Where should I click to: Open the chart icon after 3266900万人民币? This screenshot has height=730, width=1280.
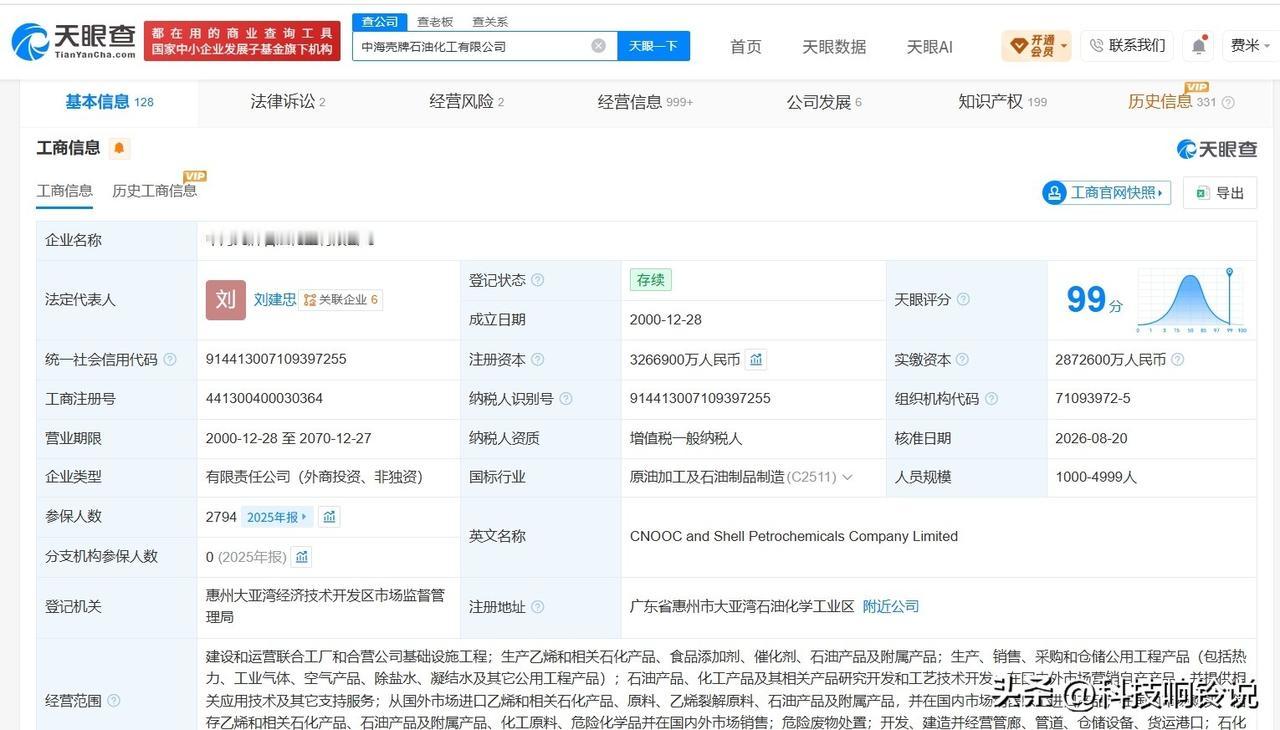pyautogui.click(x=757, y=359)
